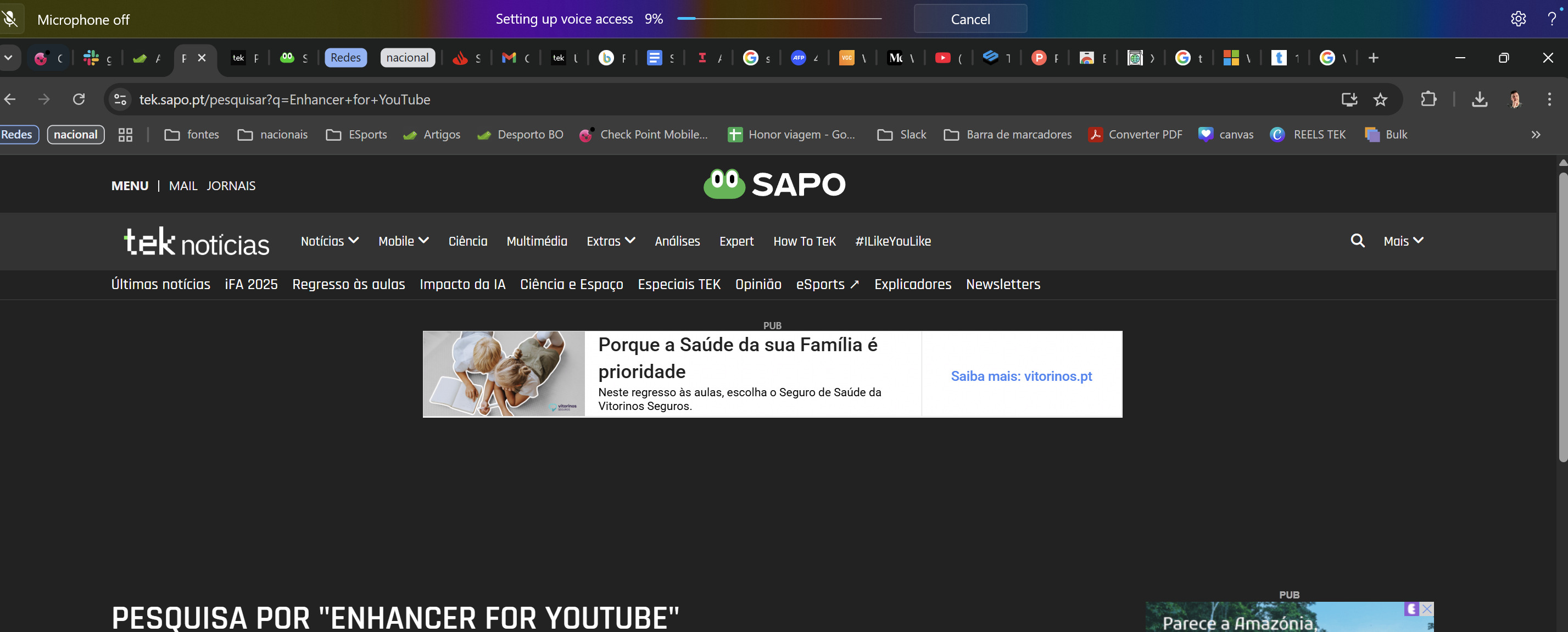1568x632 pixels.
Task: Open the Redes bookmark group
Action: coord(18,135)
